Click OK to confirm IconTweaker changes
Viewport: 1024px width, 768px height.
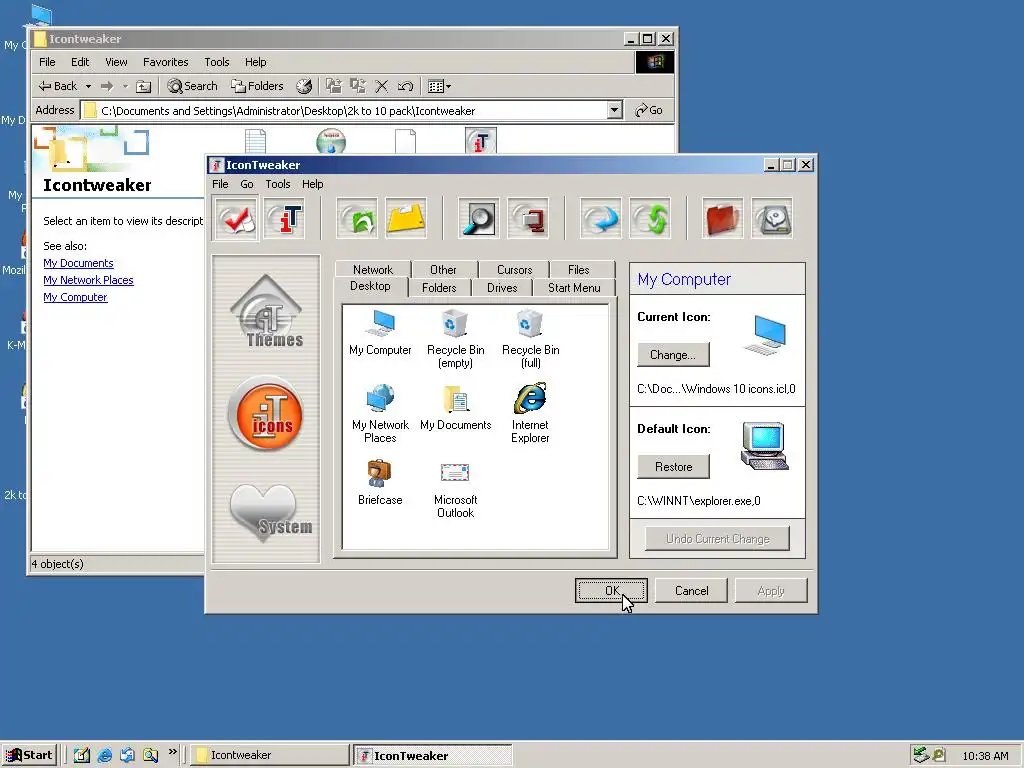611,590
